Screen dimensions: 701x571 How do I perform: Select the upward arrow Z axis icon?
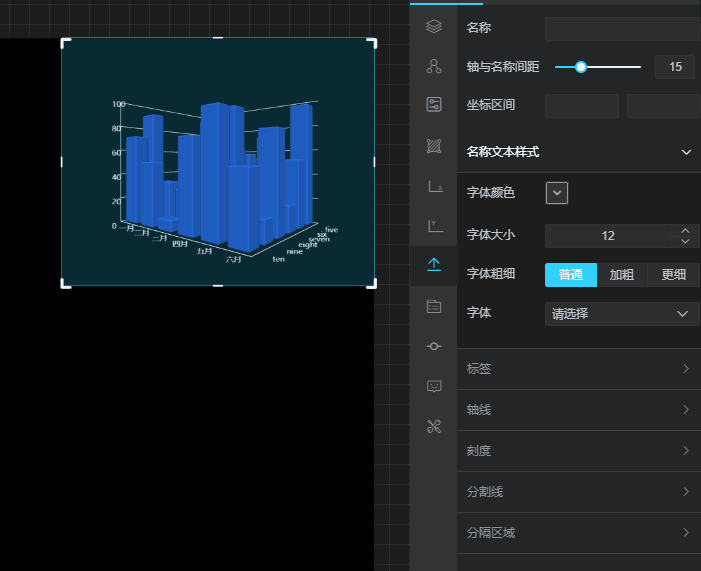[434, 265]
